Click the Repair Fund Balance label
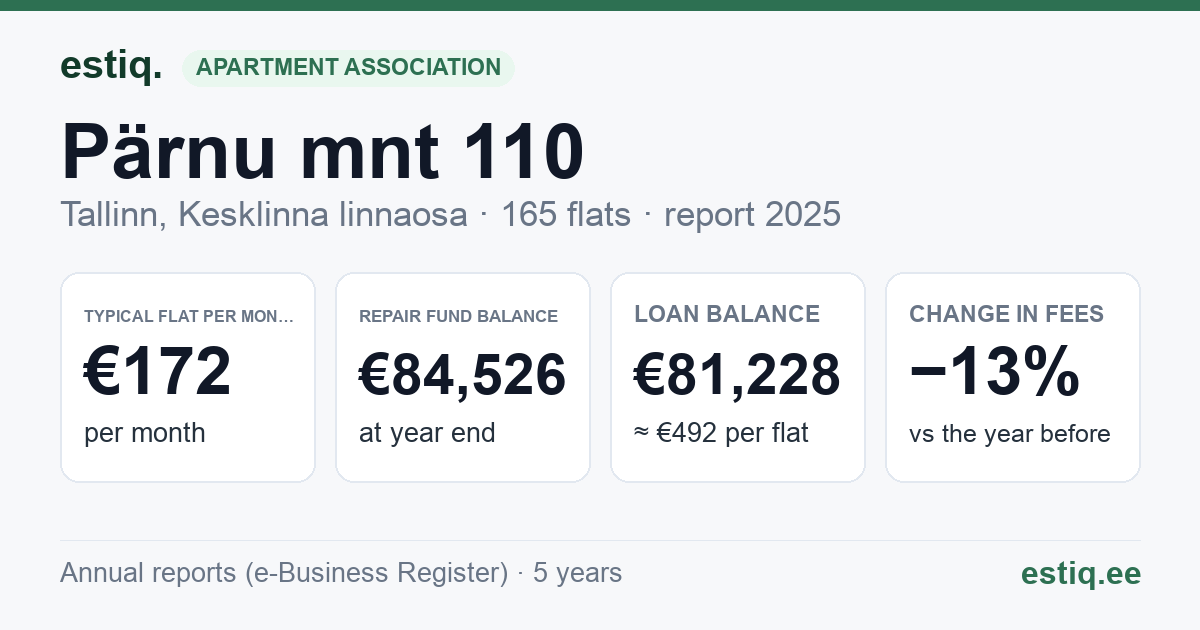Viewport: 1200px width, 630px height. click(x=458, y=316)
